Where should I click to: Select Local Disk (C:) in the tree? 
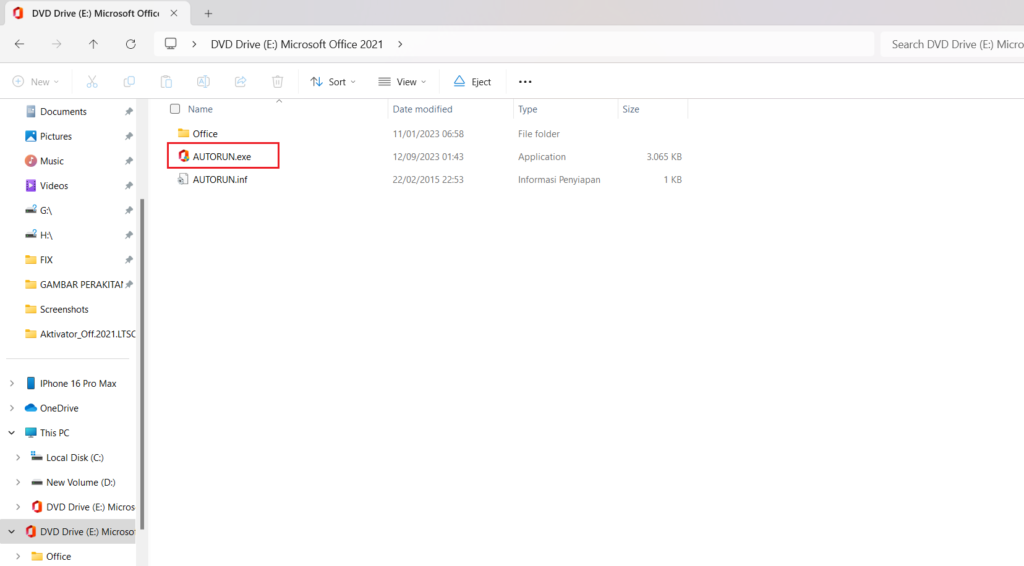click(x=74, y=458)
